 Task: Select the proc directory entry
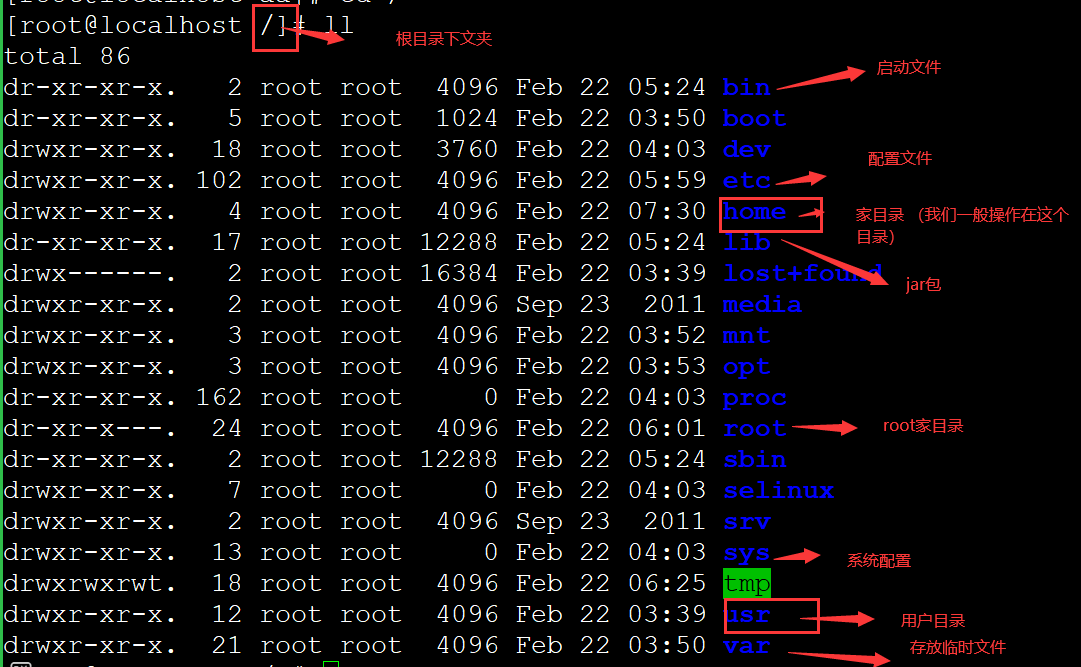tap(754, 397)
